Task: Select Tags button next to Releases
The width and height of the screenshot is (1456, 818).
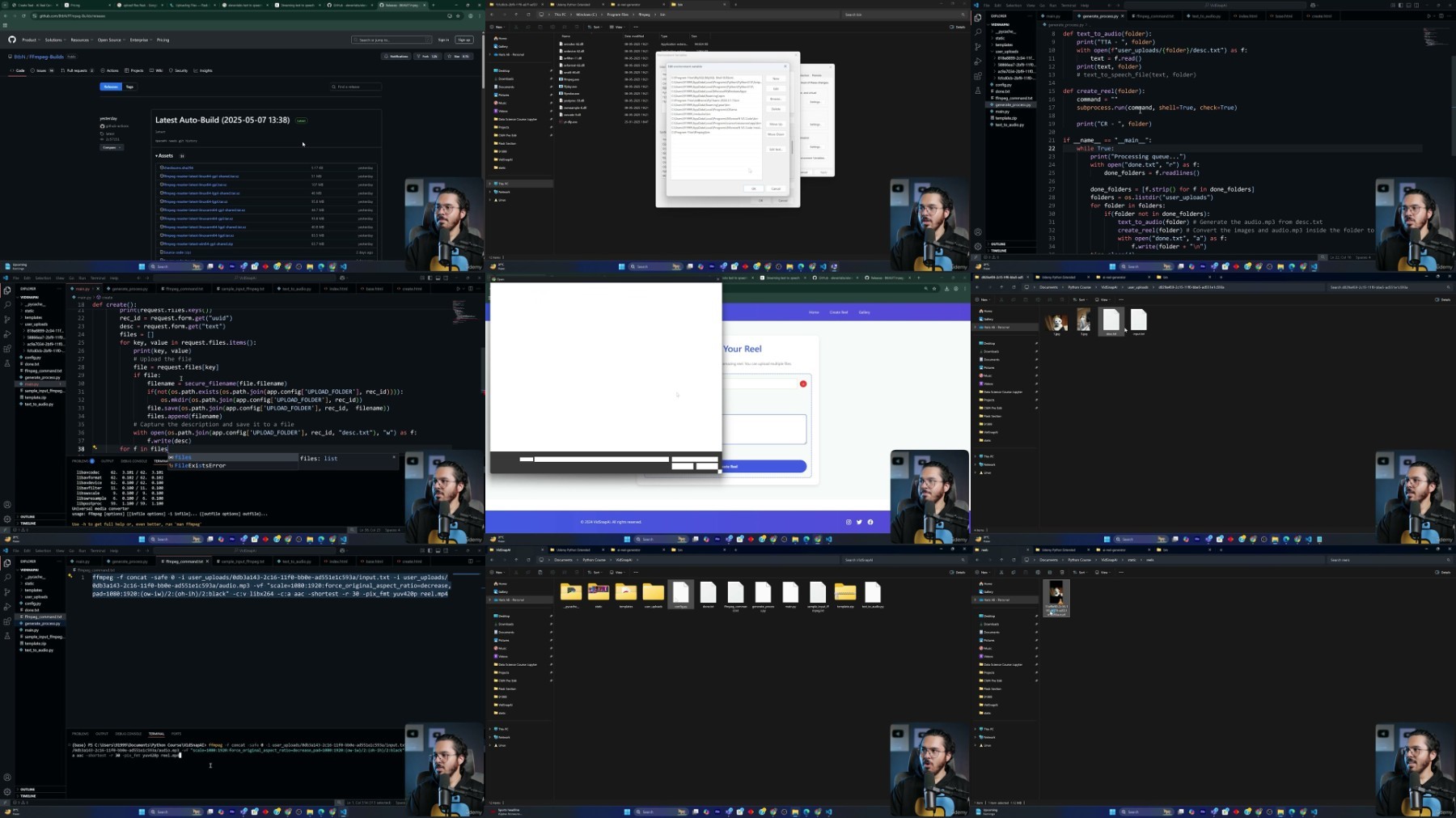Action: pyautogui.click(x=129, y=87)
